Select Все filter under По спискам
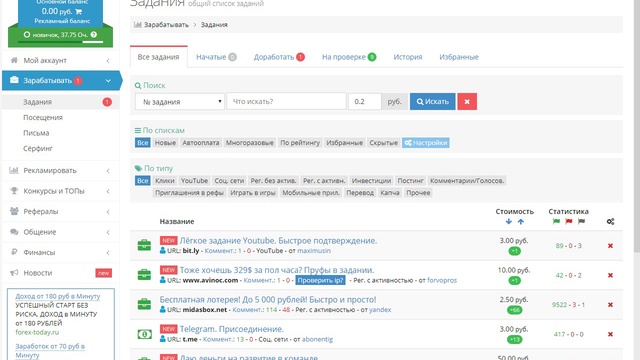Viewport: 640px width, 360px height. point(142,143)
